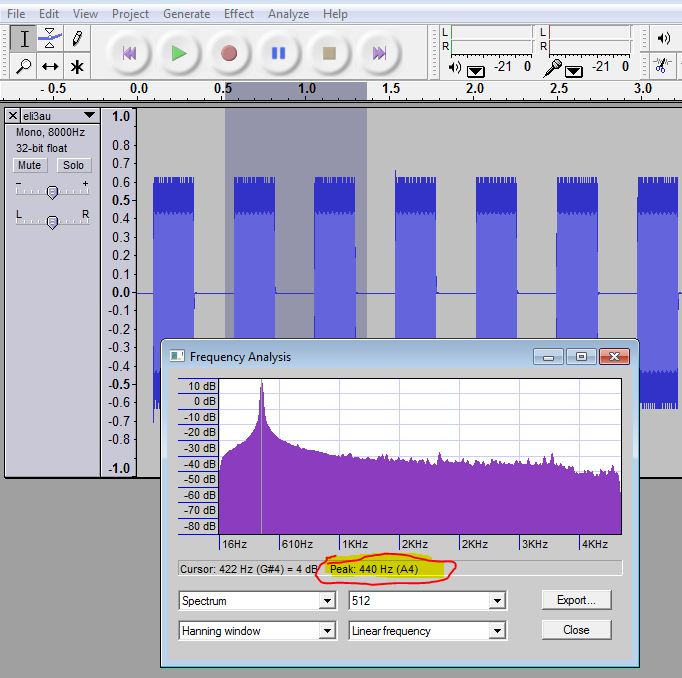Screen dimensions: 682x678
Task: Select the Selection (I-beam) tool
Action: [x=25, y=39]
